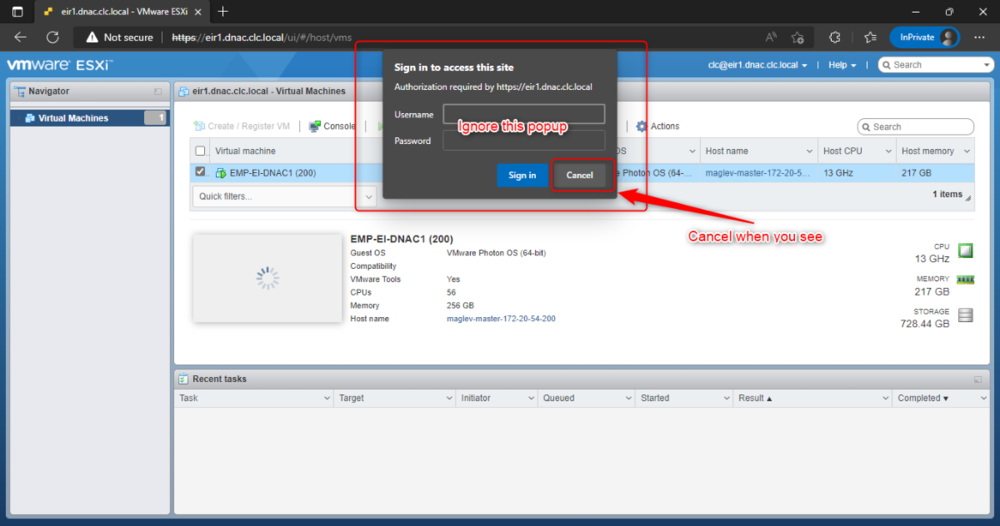Open the maglev-master-172-20-54-200 host name link
Screen dimensions: 1000x526
point(501,319)
